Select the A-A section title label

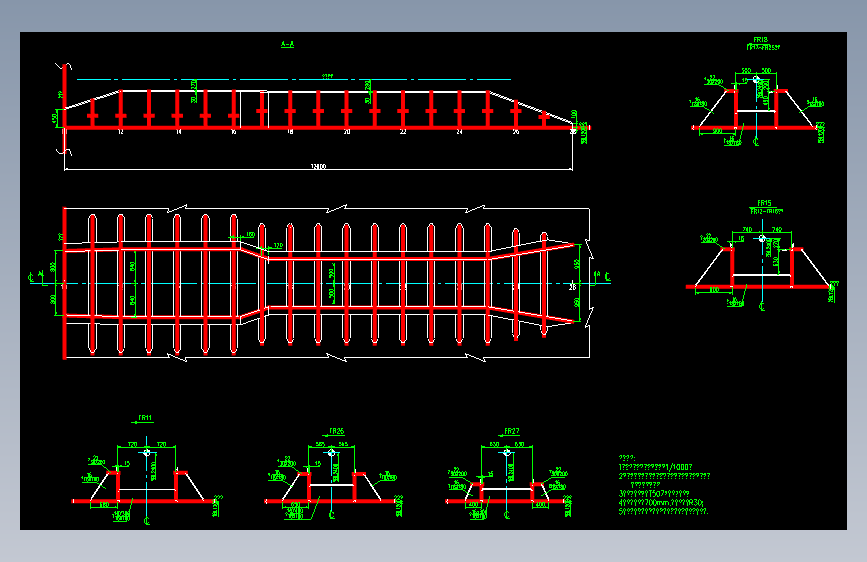288,44
